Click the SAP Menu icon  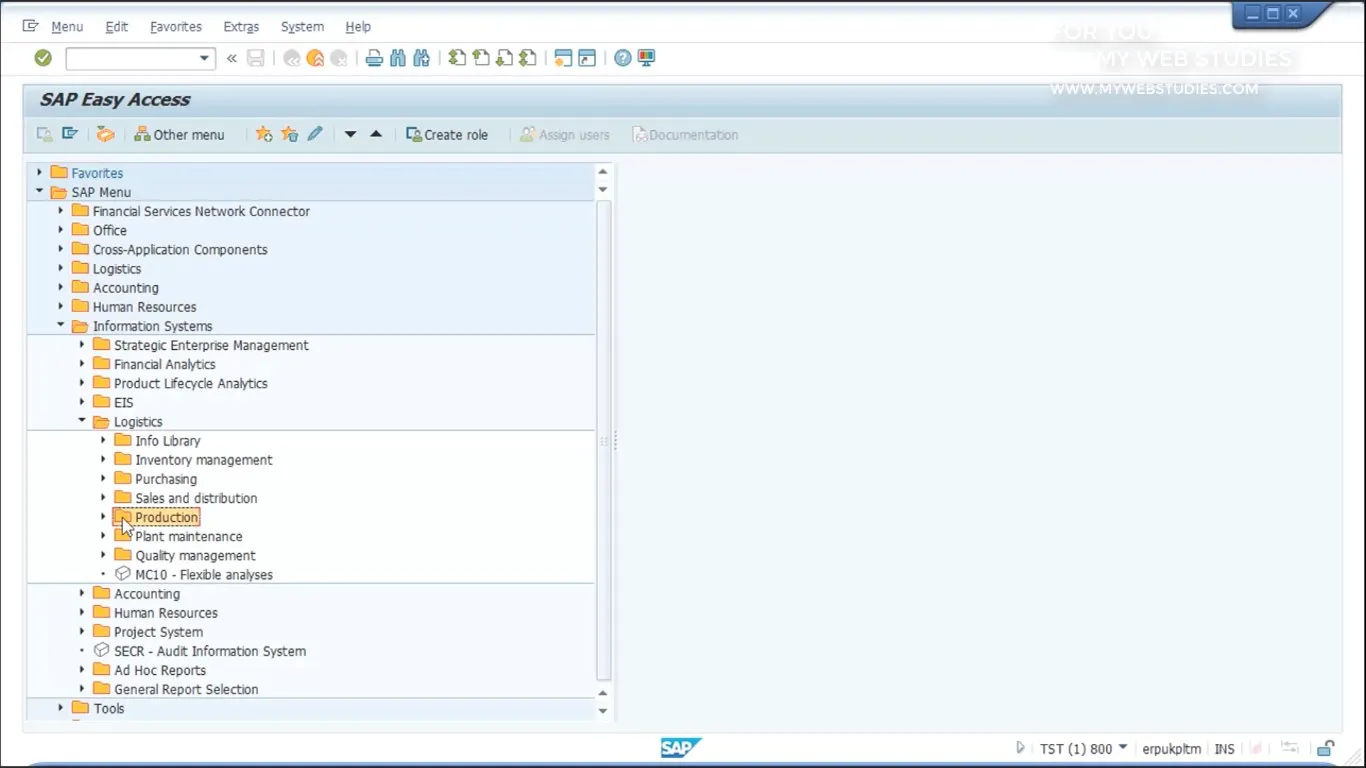tap(70, 134)
